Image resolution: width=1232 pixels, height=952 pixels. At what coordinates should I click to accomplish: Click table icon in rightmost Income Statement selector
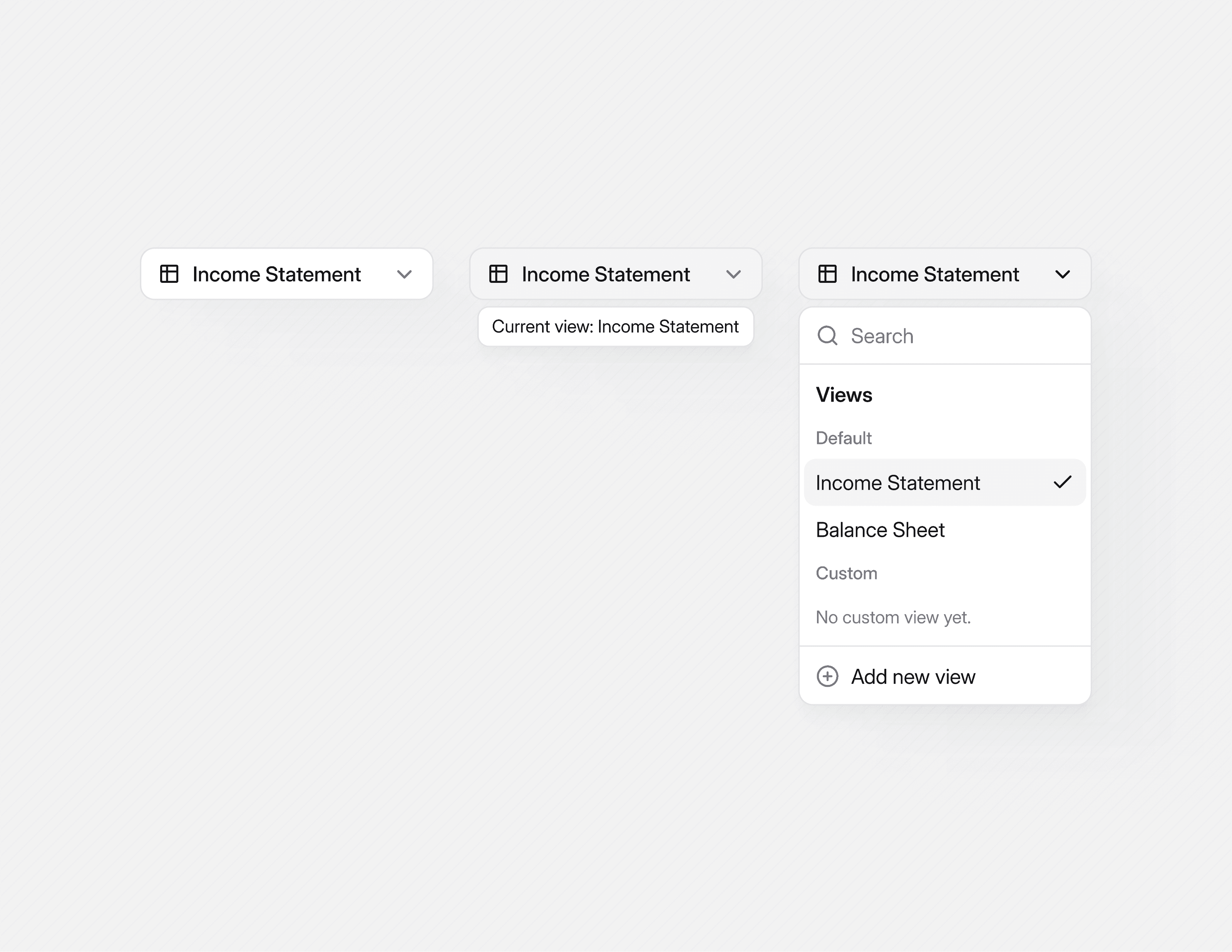(x=827, y=274)
